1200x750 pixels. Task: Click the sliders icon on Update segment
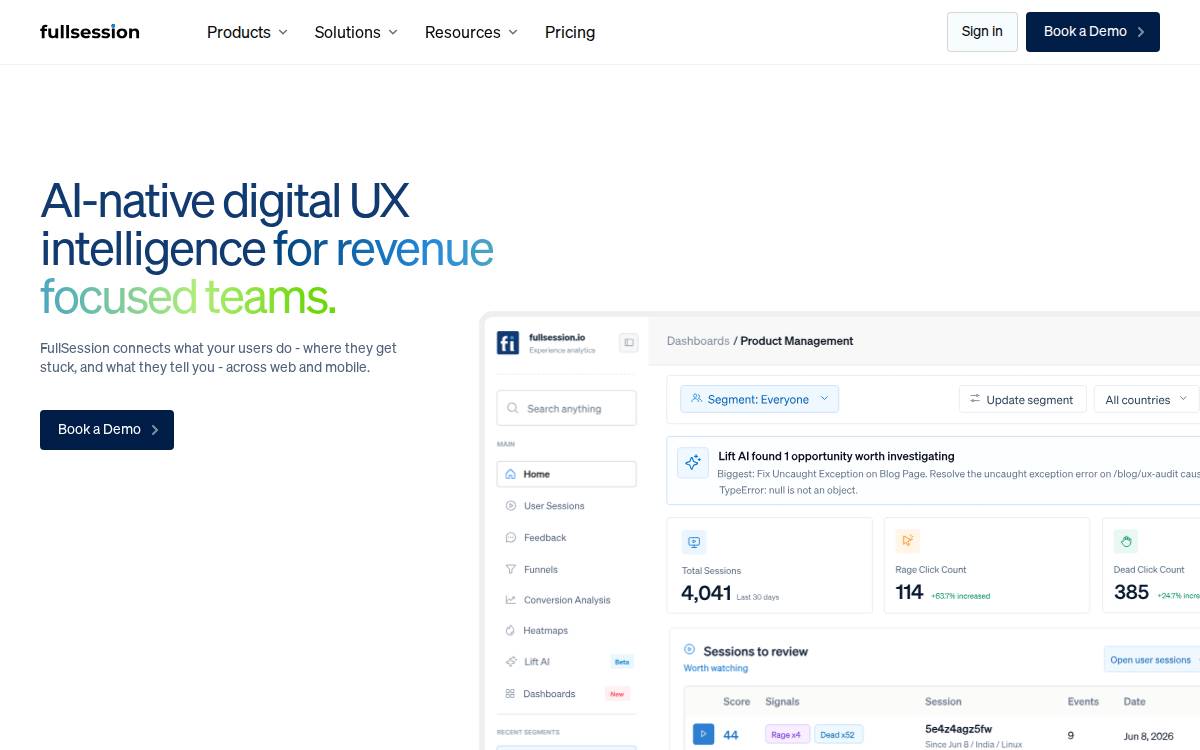975,399
